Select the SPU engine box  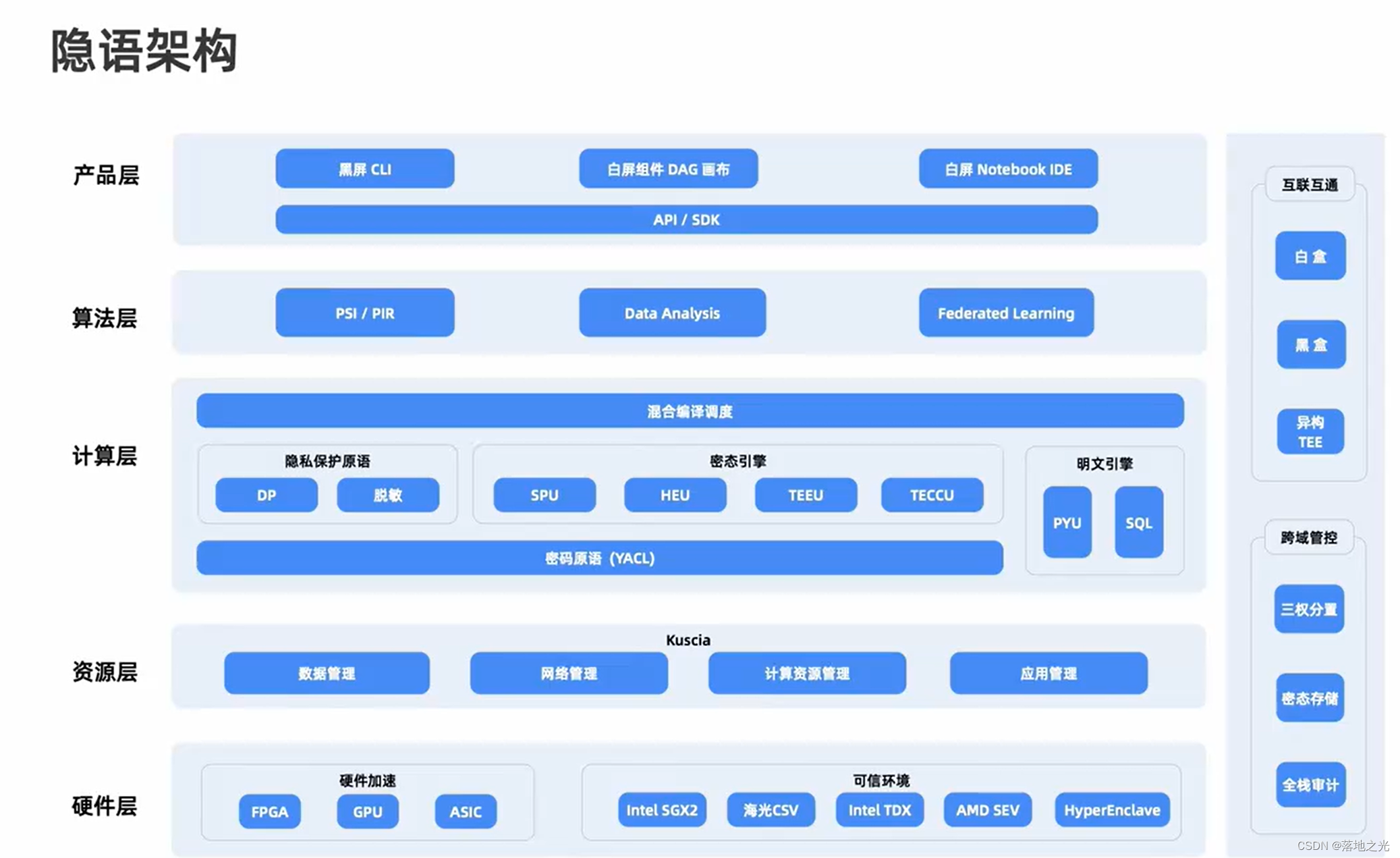pyautogui.click(x=544, y=495)
